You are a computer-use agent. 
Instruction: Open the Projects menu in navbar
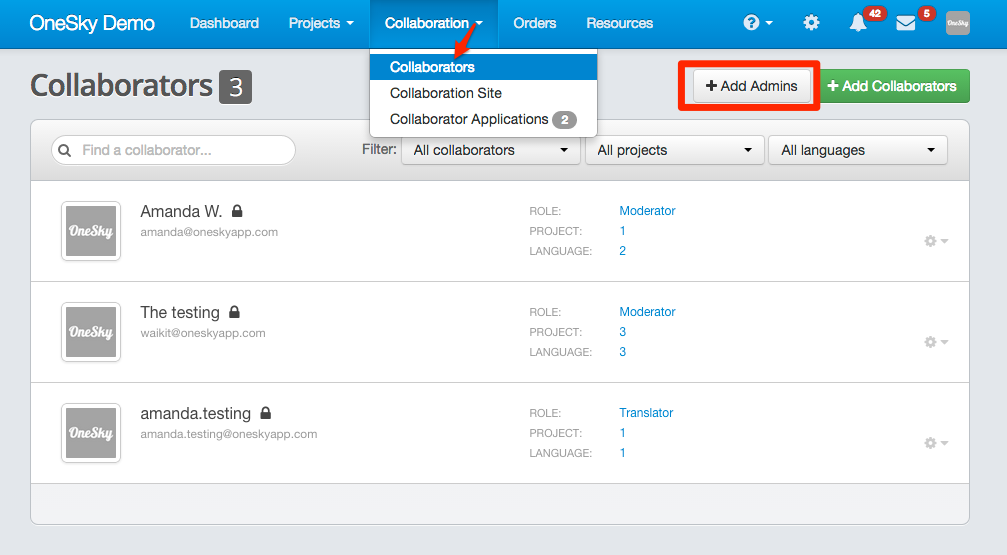click(321, 23)
